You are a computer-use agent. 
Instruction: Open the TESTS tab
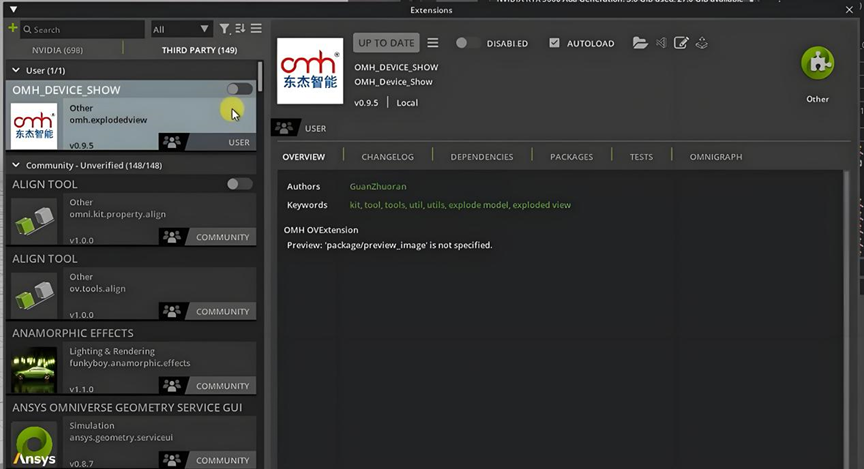pyautogui.click(x=641, y=157)
